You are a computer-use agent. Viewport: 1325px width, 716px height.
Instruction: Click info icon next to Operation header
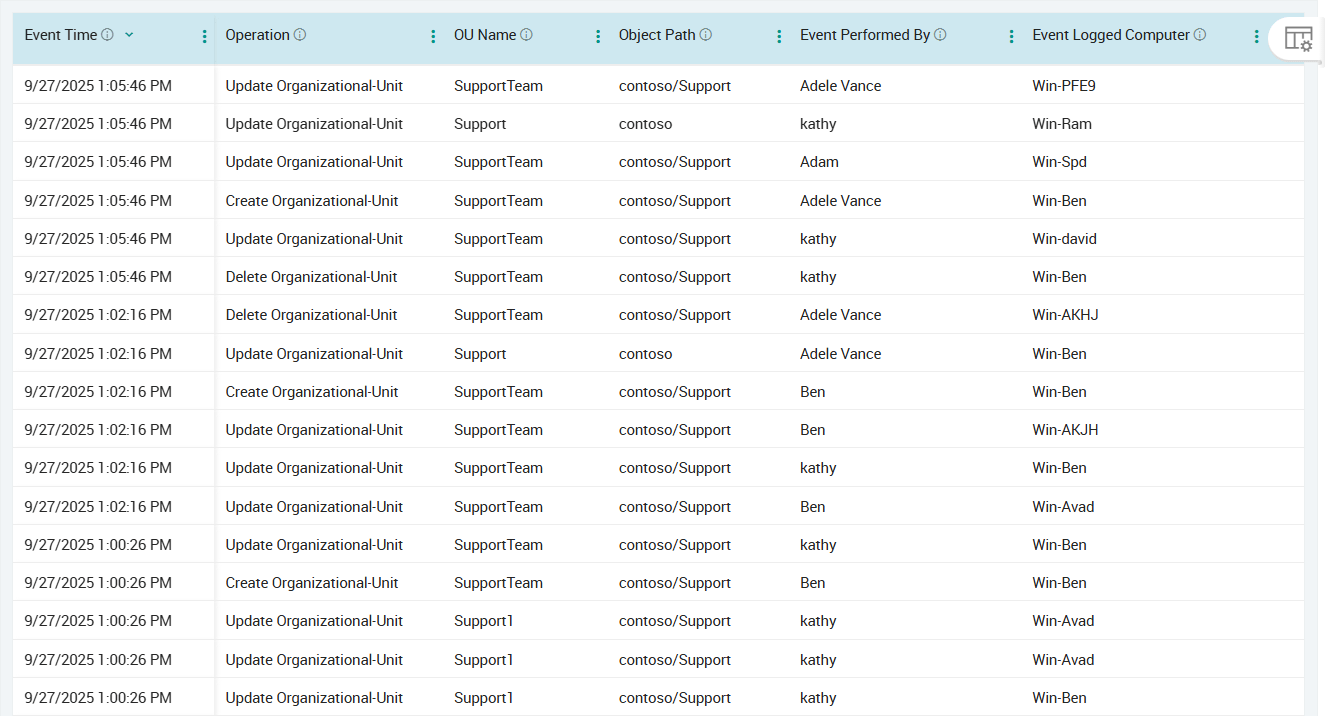300,35
